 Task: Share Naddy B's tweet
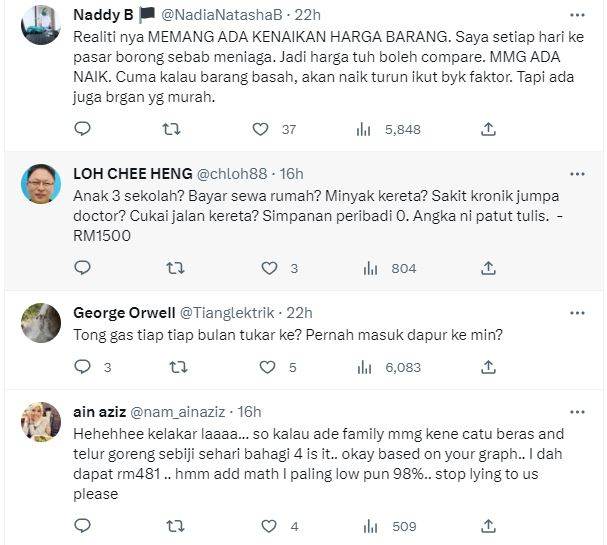click(x=489, y=129)
